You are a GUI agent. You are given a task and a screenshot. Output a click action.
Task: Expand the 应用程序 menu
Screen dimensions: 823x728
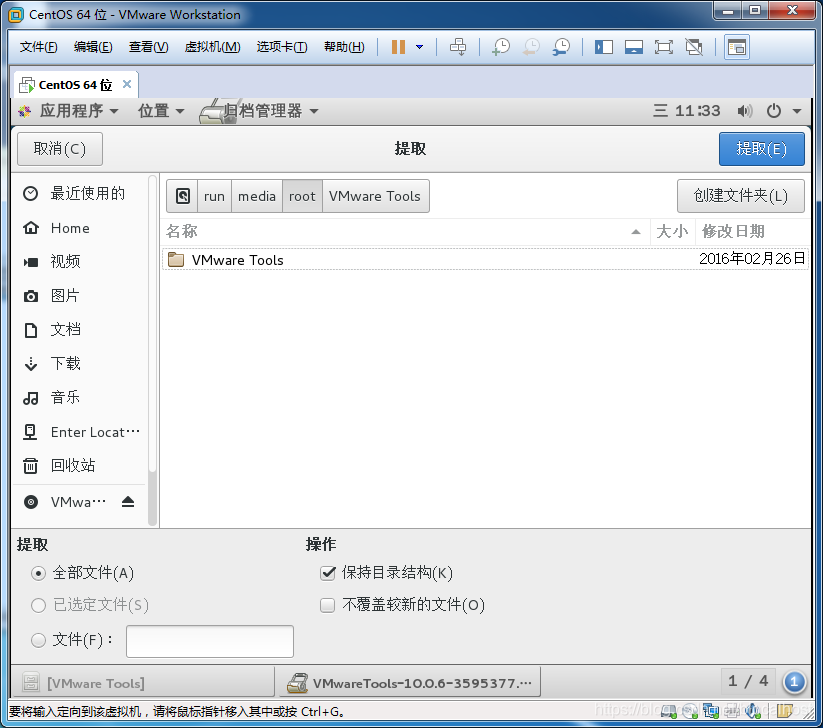(68, 111)
